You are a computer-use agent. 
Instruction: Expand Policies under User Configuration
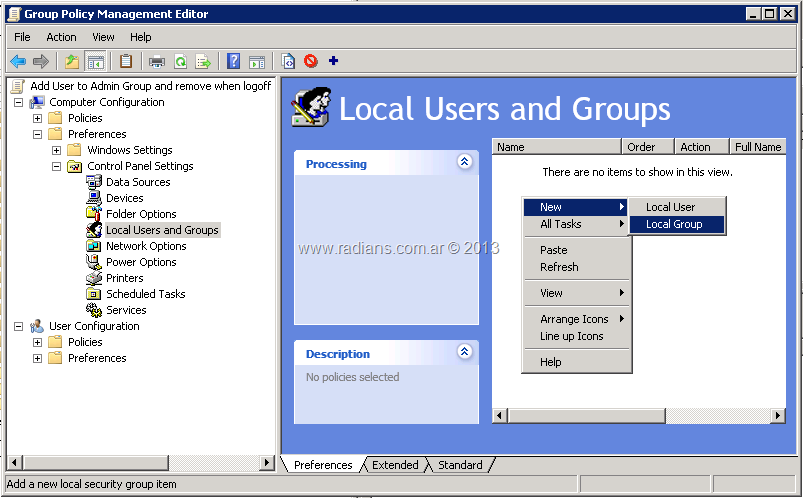point(38,342)
